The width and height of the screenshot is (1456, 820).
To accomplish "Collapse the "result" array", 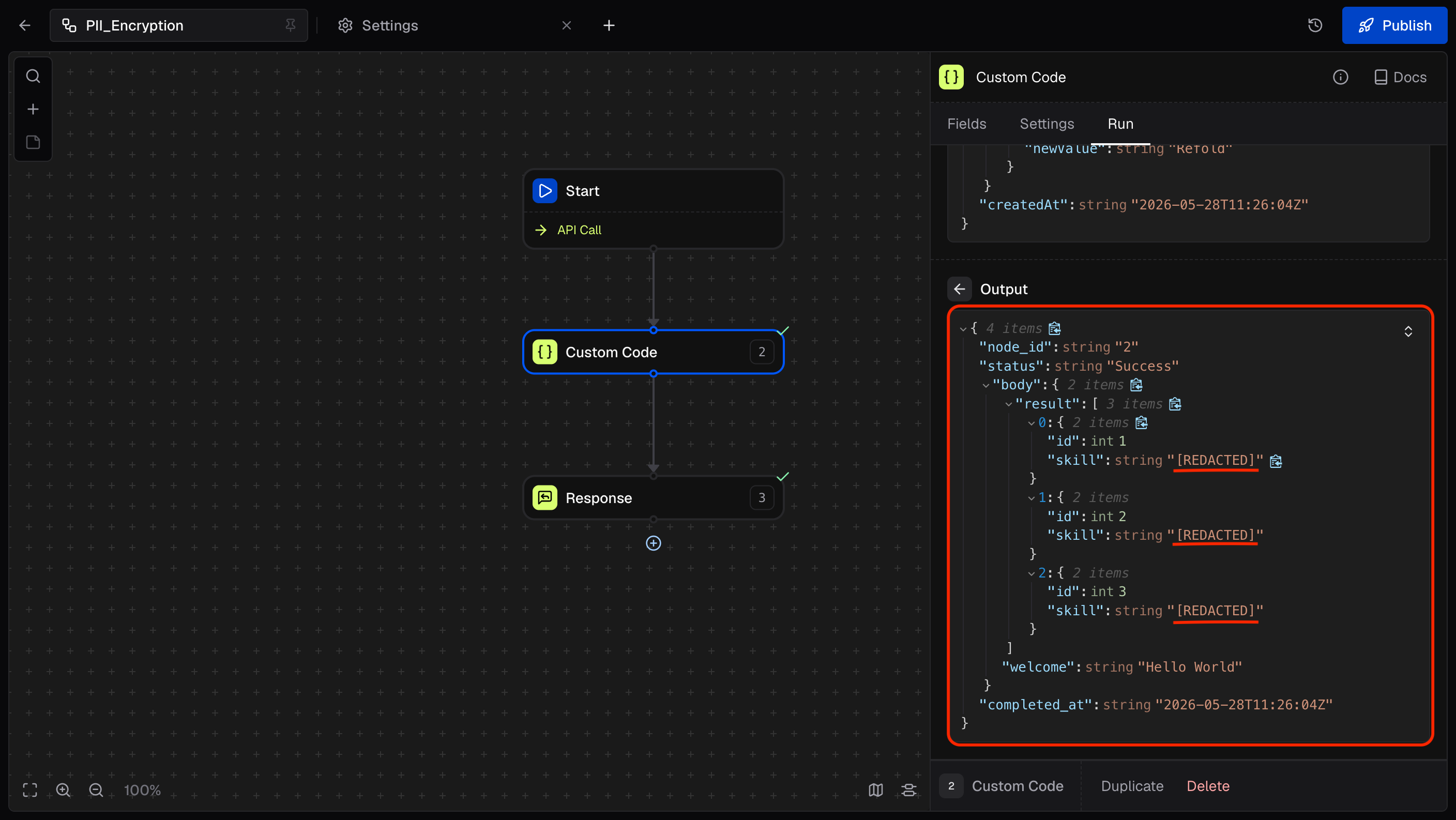I will pos(1008,404).
